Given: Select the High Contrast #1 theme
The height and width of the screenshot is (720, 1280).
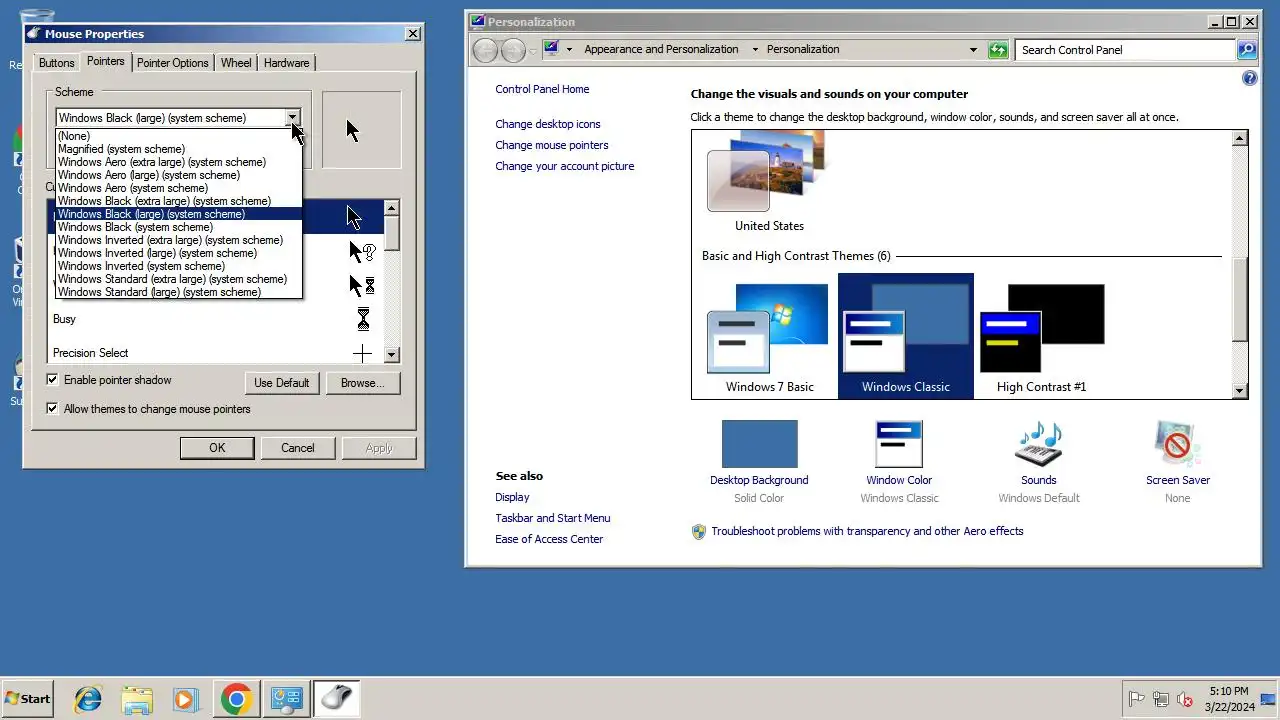Looking at the screenshot, I should [x=1041, y=338].
